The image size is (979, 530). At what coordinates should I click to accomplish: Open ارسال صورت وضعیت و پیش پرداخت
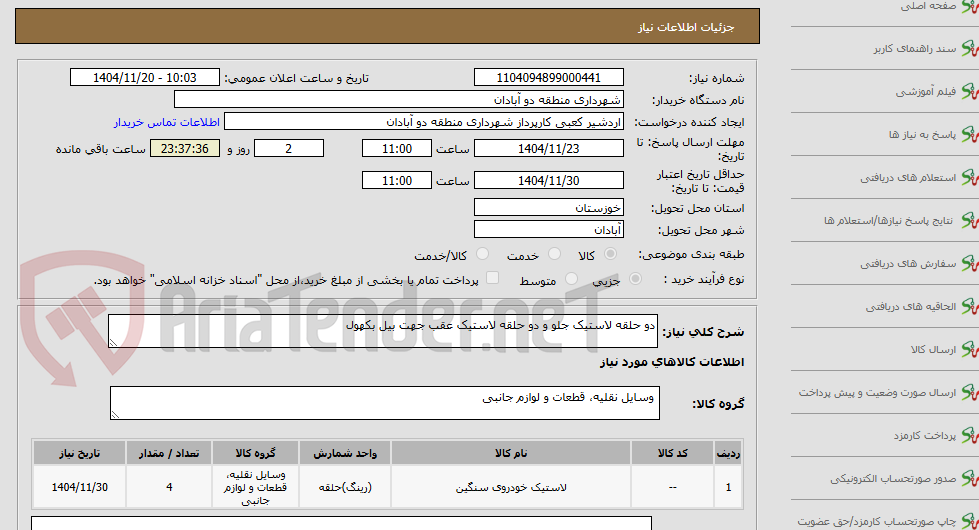877,393
